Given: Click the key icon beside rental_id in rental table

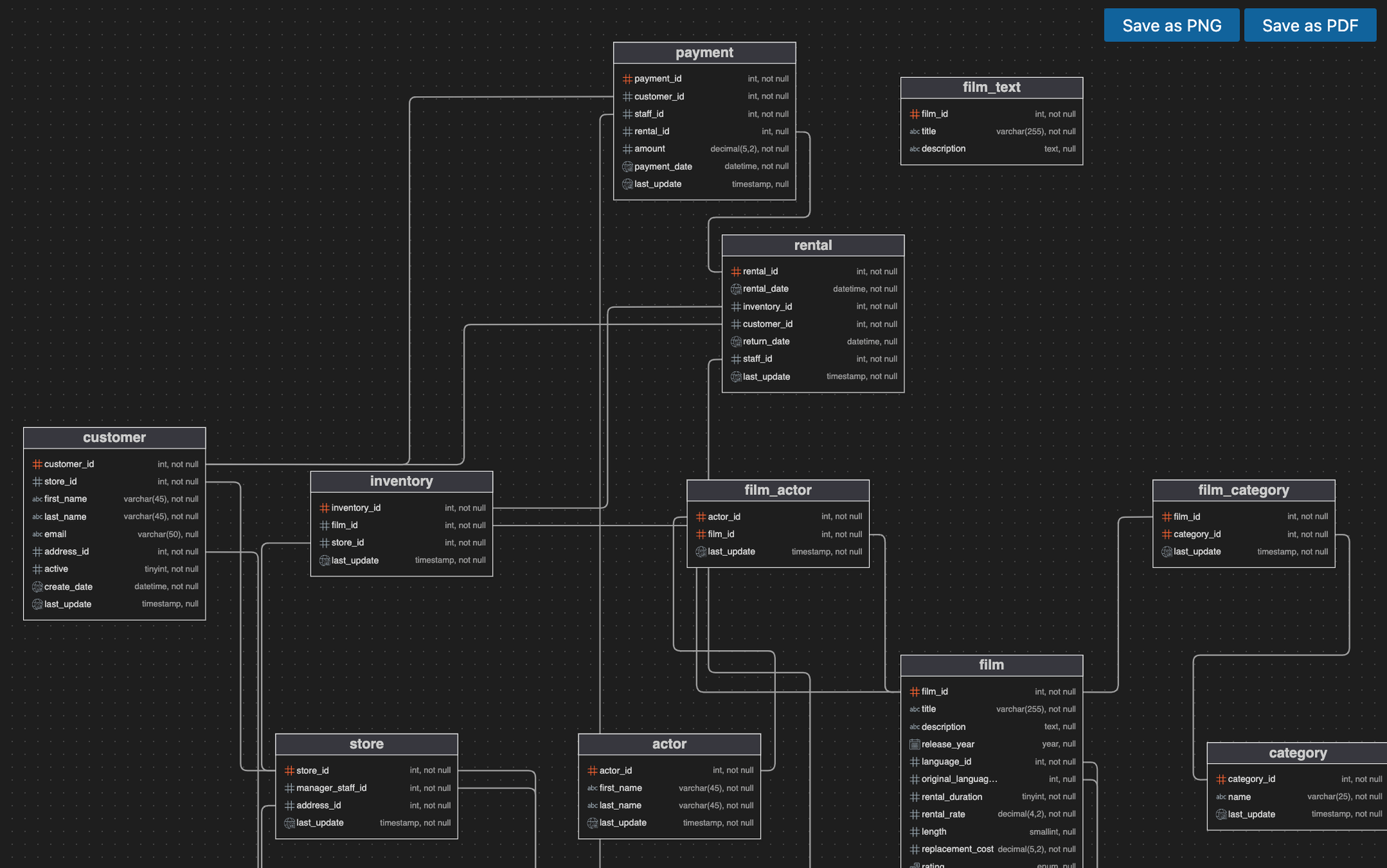Looking at the screenshot, I should (x=735, y=272).
